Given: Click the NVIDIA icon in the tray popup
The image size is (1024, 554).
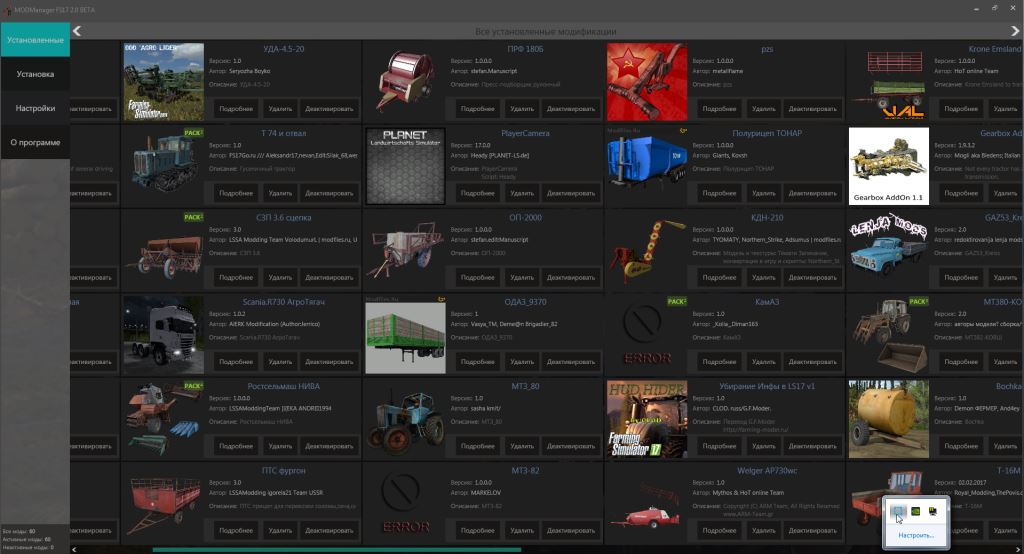Looking at the screenshot, I should 915,511.
